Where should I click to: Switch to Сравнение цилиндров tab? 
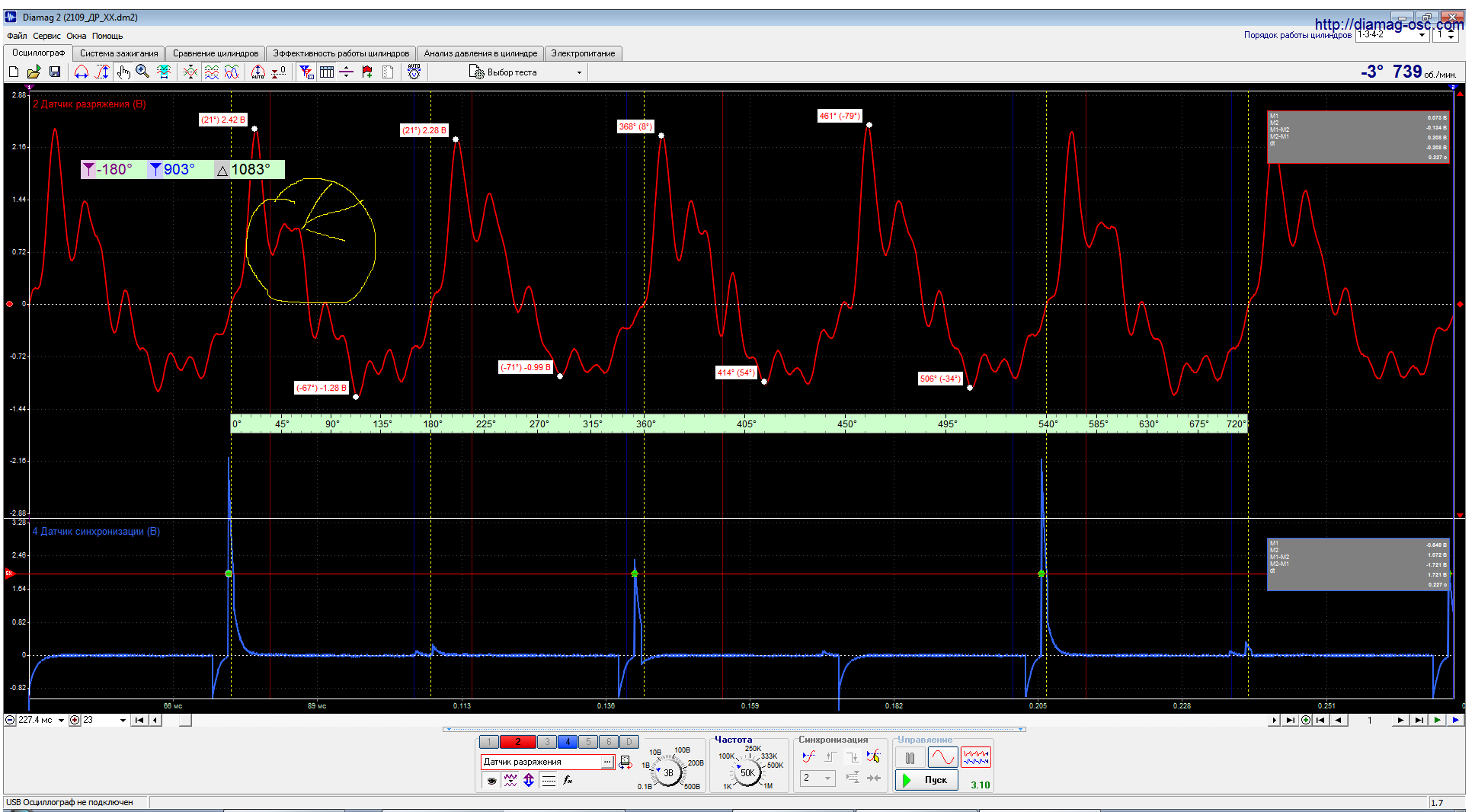coord(216,53)
